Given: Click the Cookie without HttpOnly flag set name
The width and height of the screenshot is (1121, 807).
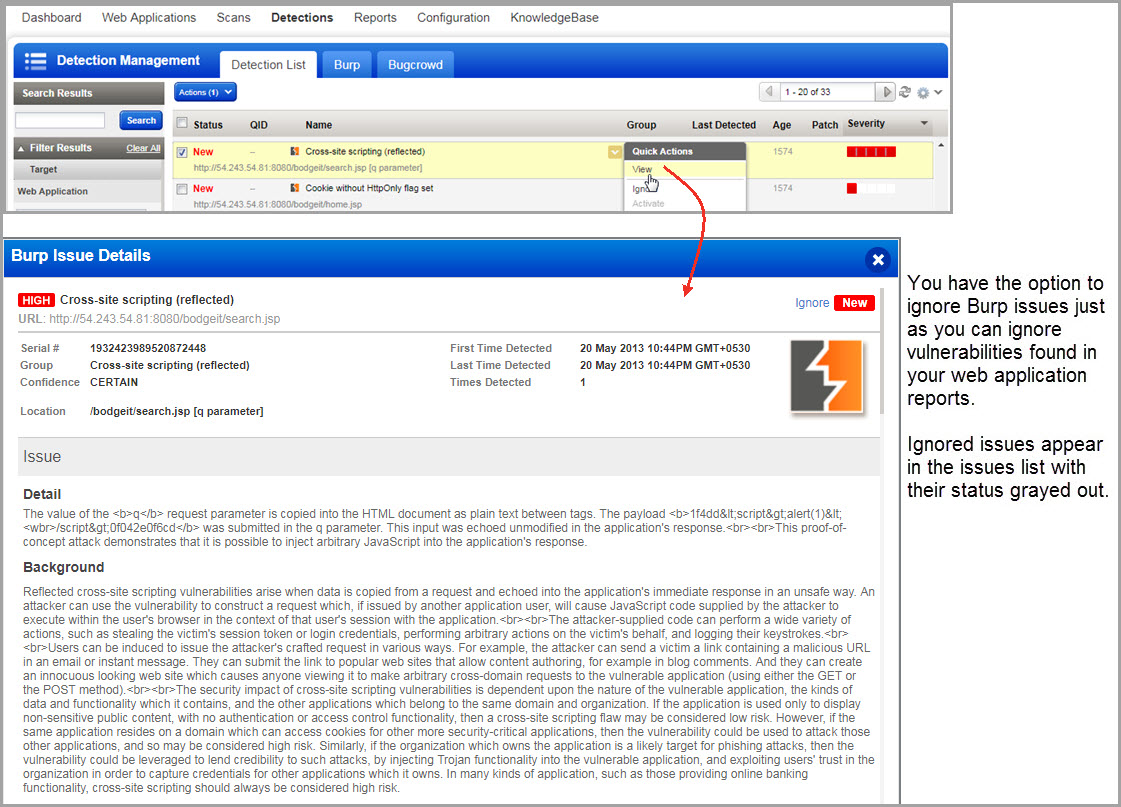Looking at the screenshot, I should 369,188.
